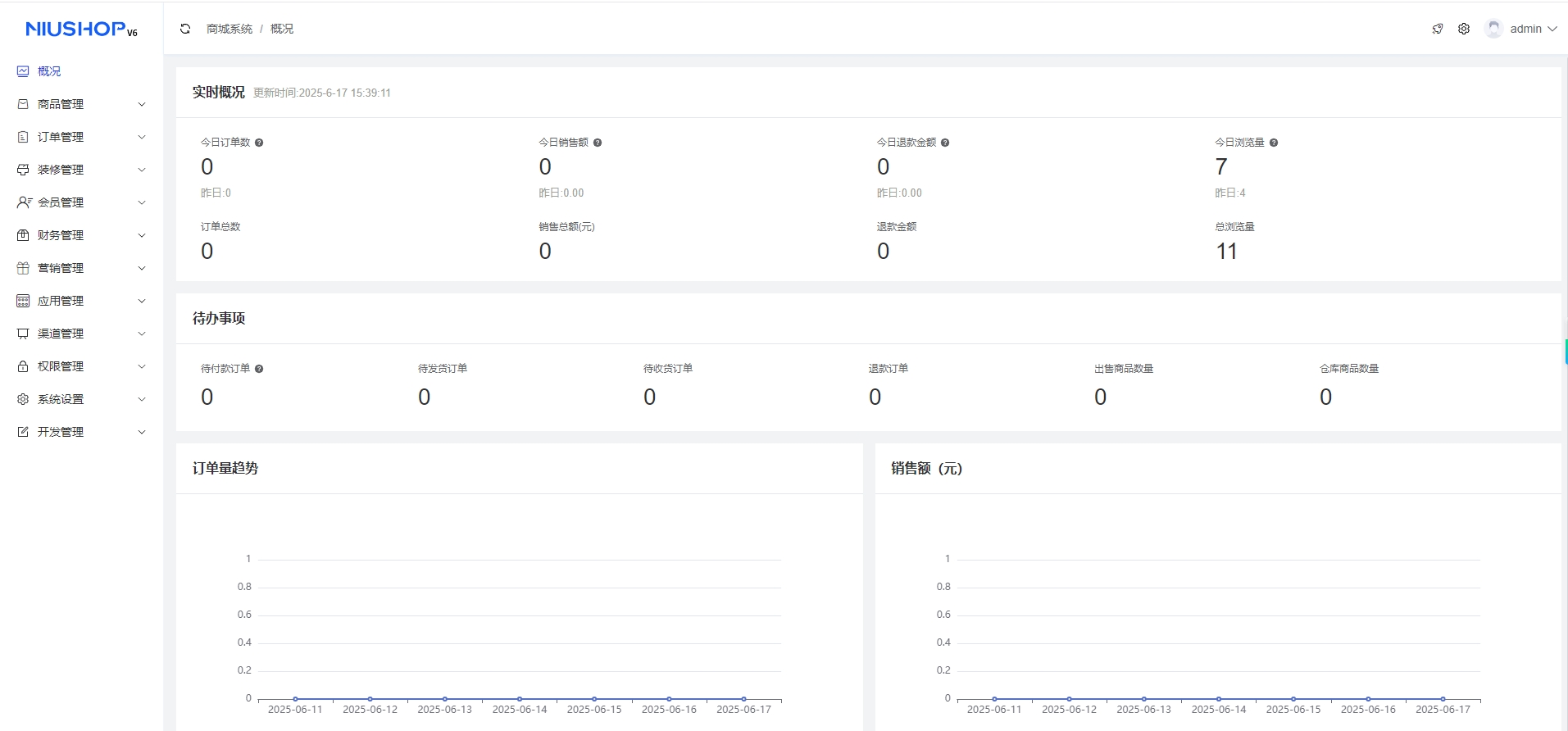Viewport: 1568px width, 731px height.
Task: Click the NIUSHOP logo
Action: (x=81, y=30)
